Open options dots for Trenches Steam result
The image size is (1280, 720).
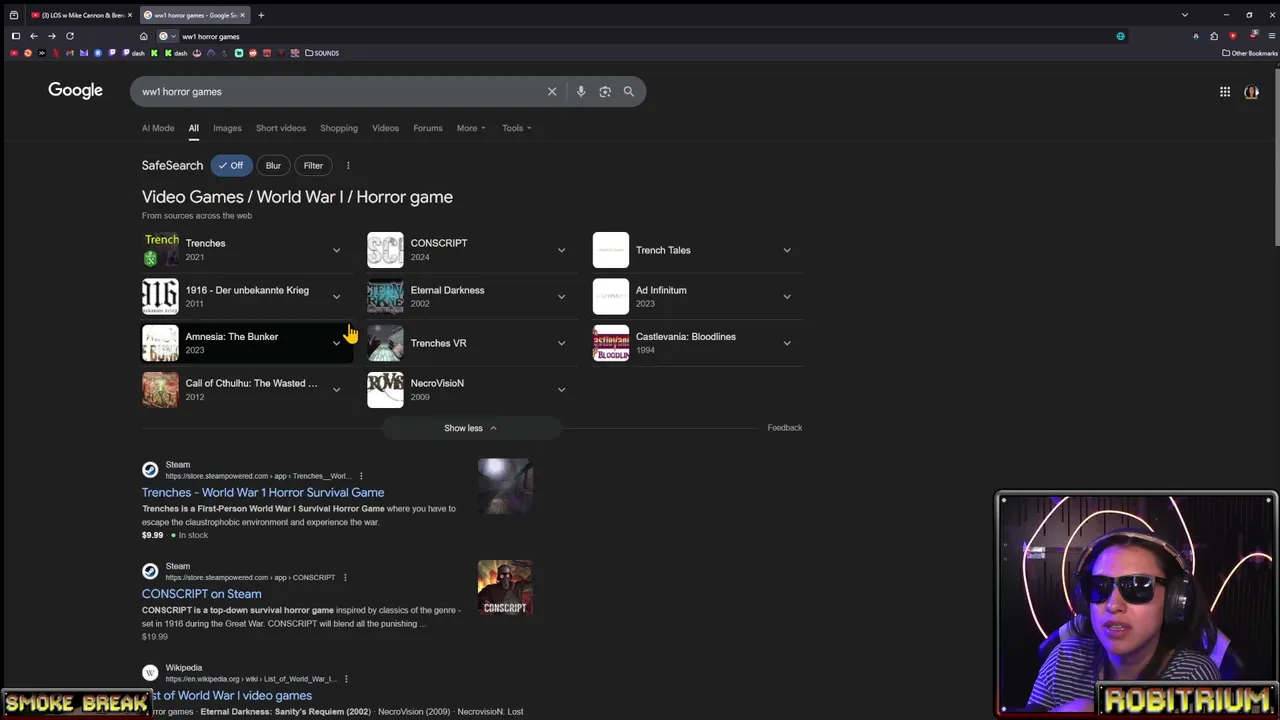point(361,476)
